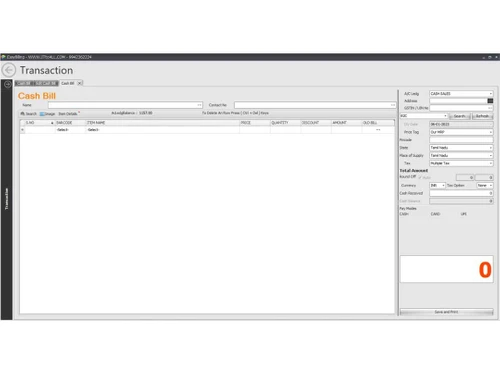Open Item Details in the grid toolbar
Viewport: 500px width, 375px height.
point(68,114)
